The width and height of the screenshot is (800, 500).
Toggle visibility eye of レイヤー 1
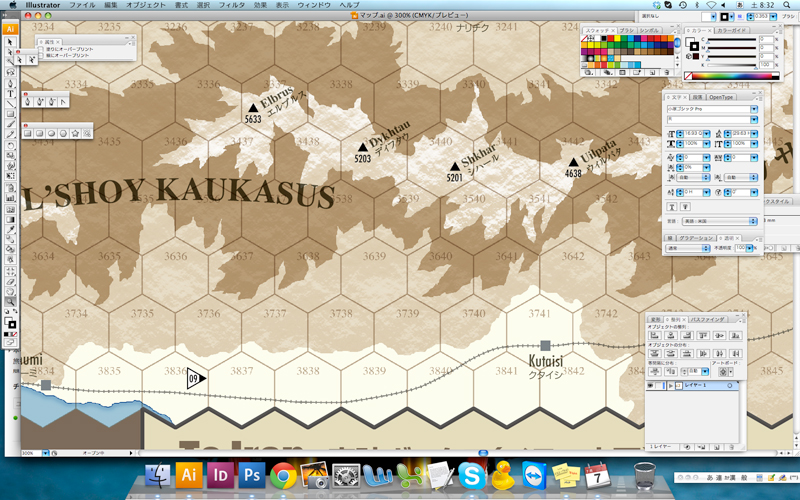(x=650, y=386)
